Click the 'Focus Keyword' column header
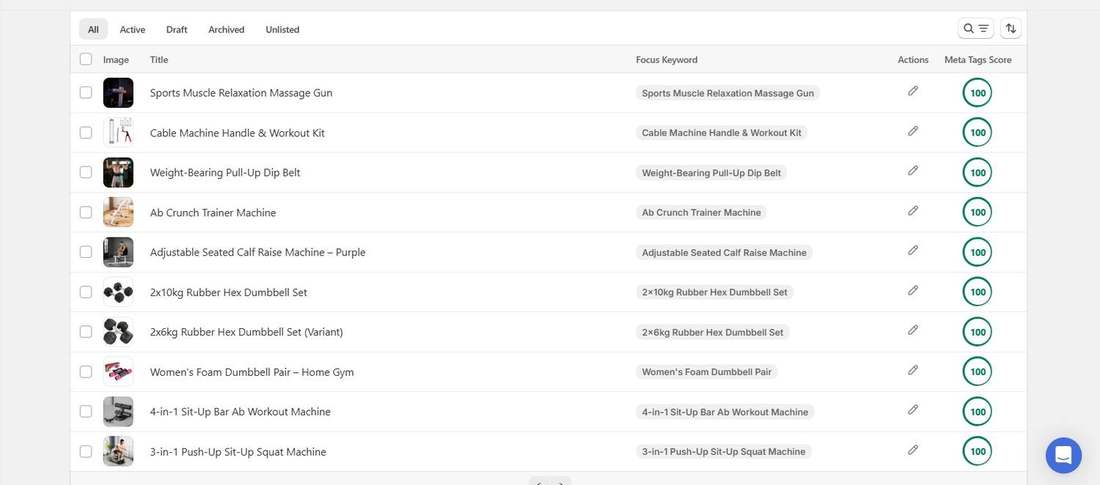Viewport: 1100px width, 485px height. click(x=666, y=60)
